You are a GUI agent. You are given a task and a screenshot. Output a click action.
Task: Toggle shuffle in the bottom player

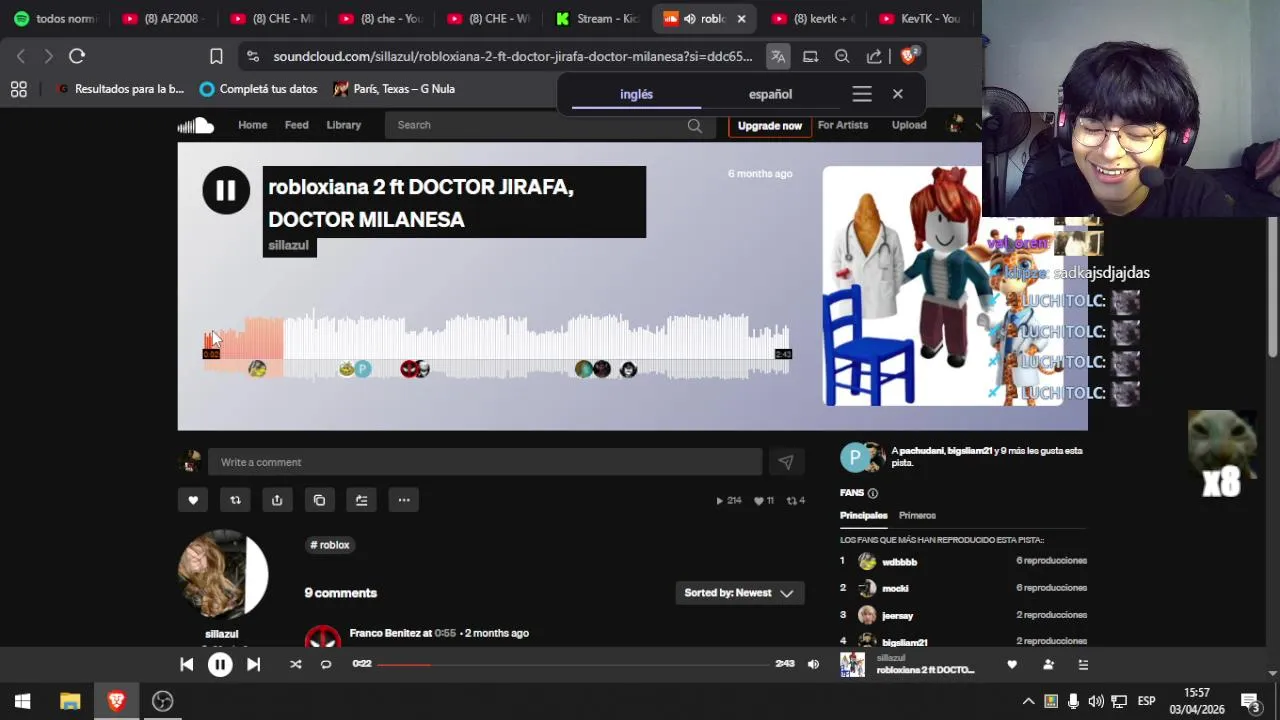pyautogui.click(x=295, y=664)
